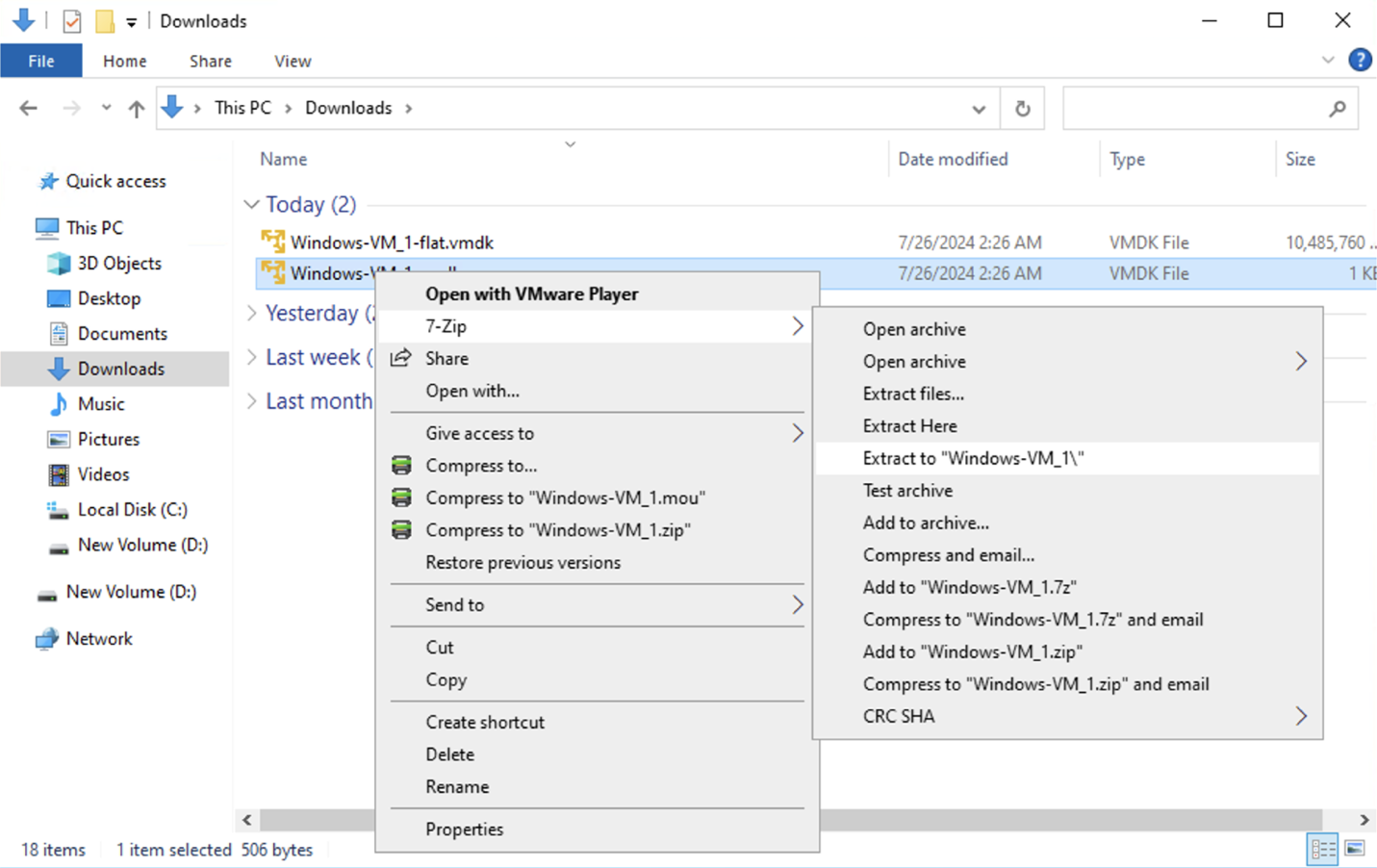Click the Documents icon in navigation pane
This screenshot has height=868, width=1377.
(x=59, y=334)
